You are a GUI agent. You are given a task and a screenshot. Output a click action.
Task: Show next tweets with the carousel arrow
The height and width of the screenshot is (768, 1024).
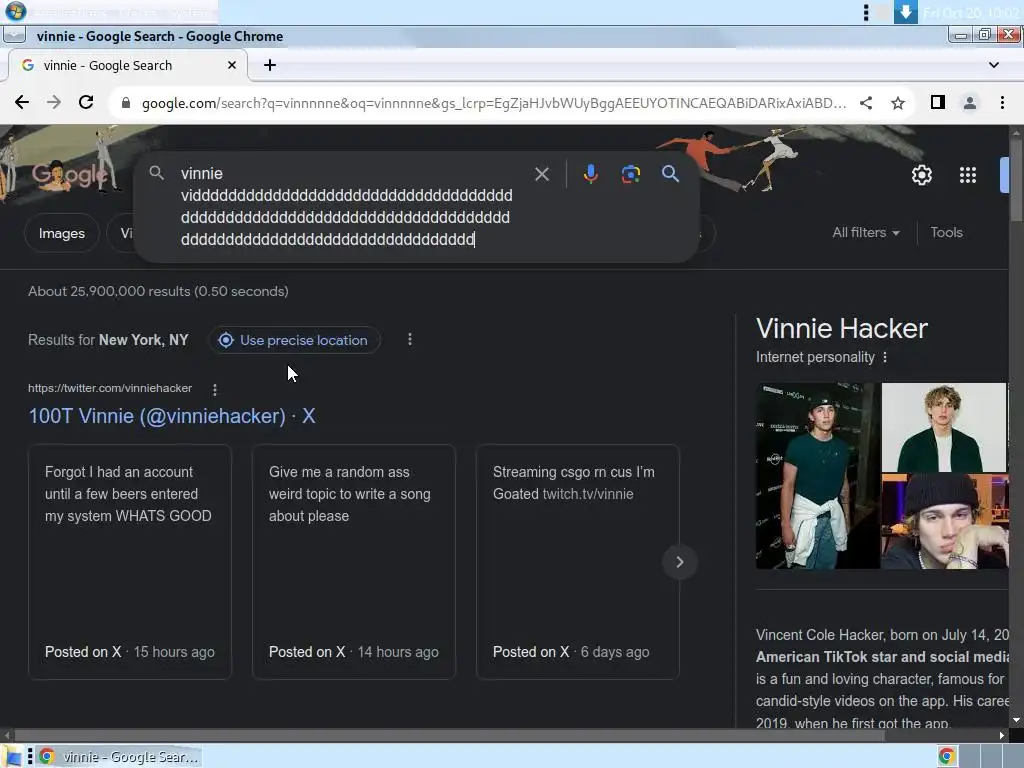[680, 562]
